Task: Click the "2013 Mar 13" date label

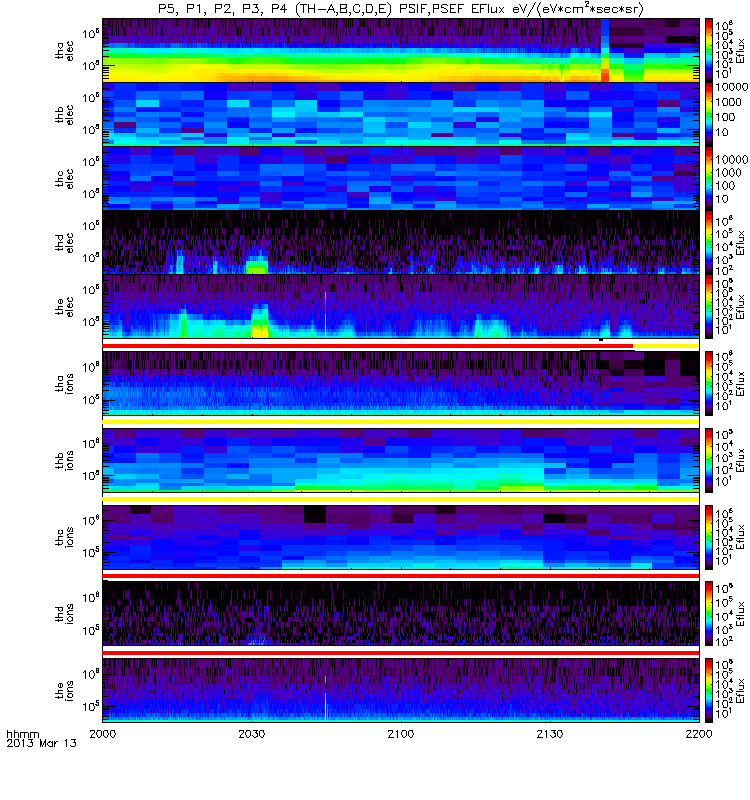Action: click(x=41, y=743)
